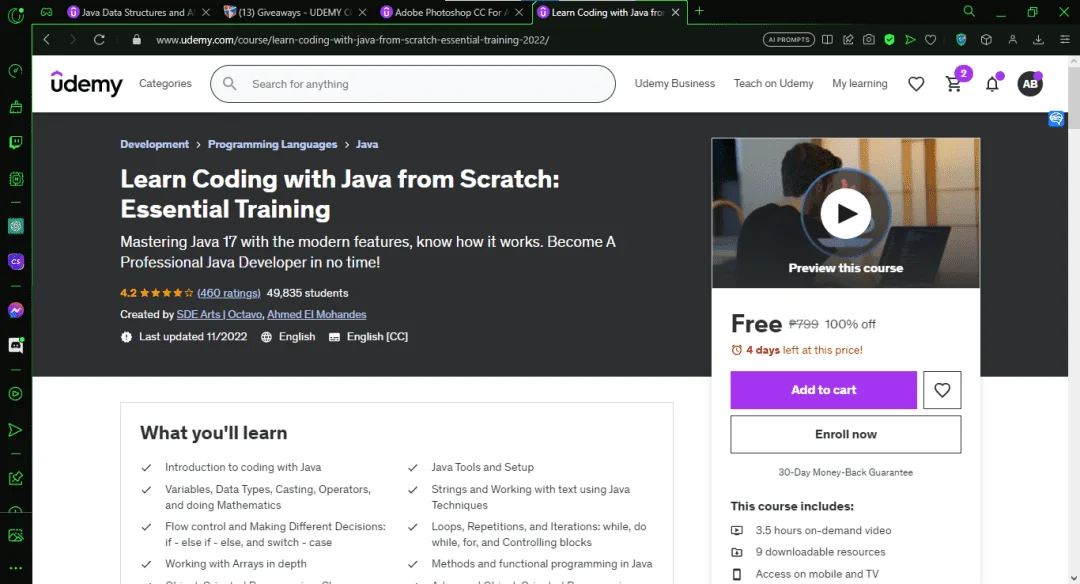Open the Player icon in sidebar
Viewport: 1080px width, 584px height.
coord(15,394)
